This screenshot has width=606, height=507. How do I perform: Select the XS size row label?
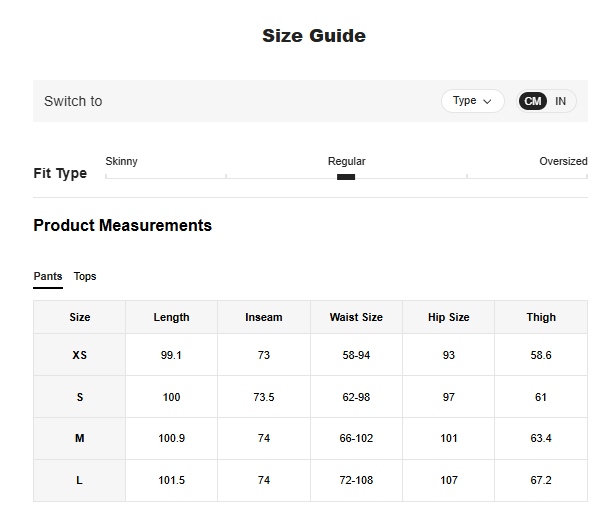pos(80,355)
